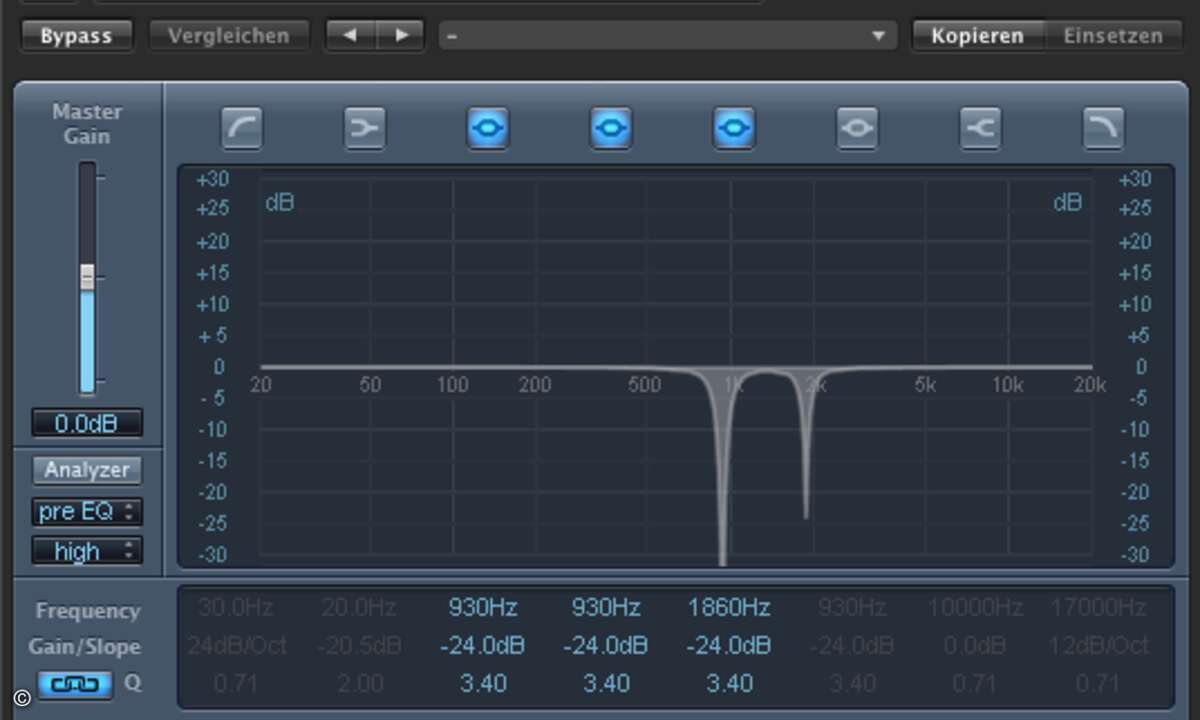
Task: Click the Vergleichen button
Action: coord(228,36)
